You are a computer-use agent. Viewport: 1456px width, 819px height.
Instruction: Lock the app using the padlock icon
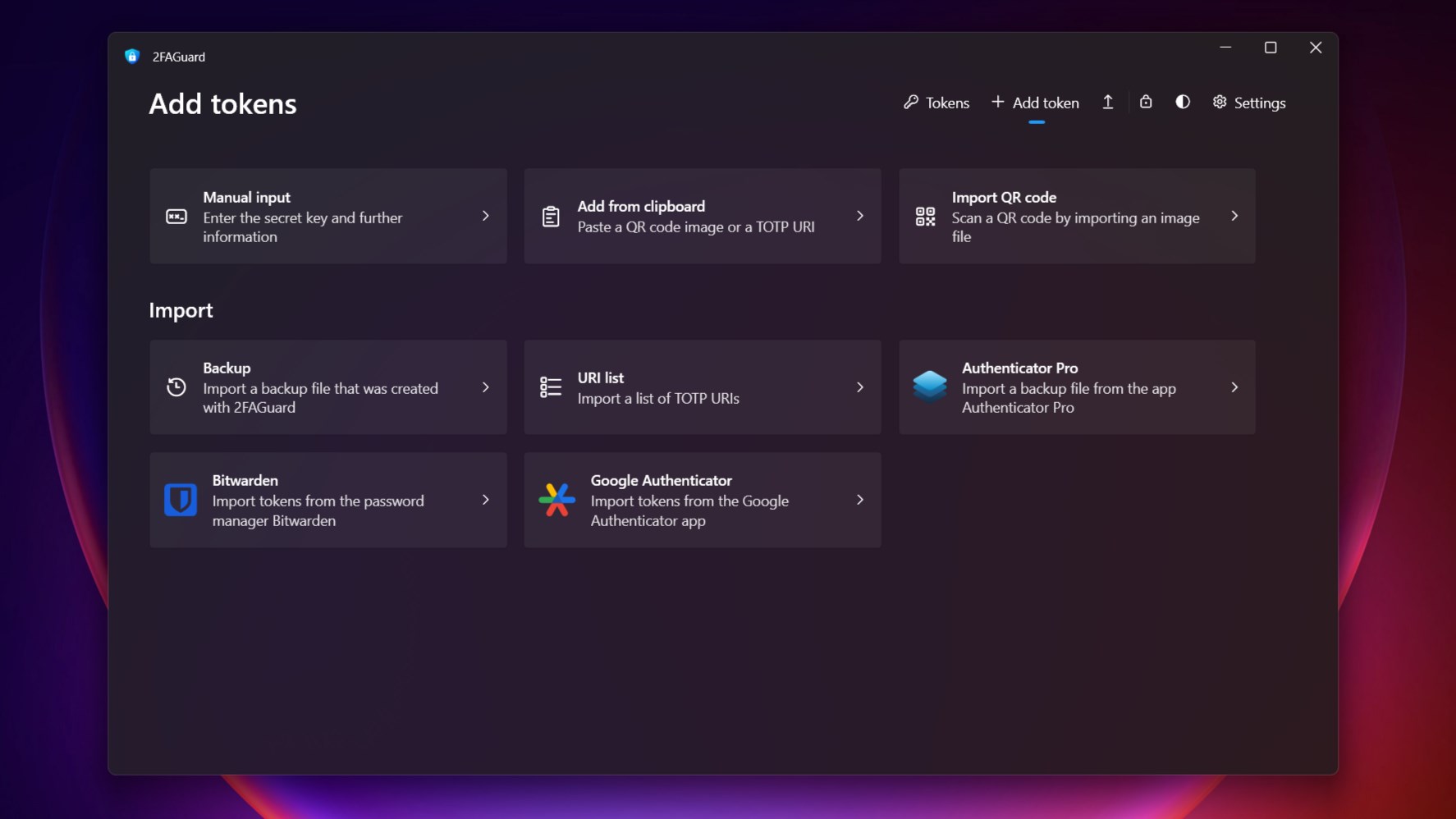coord(1146,102)
